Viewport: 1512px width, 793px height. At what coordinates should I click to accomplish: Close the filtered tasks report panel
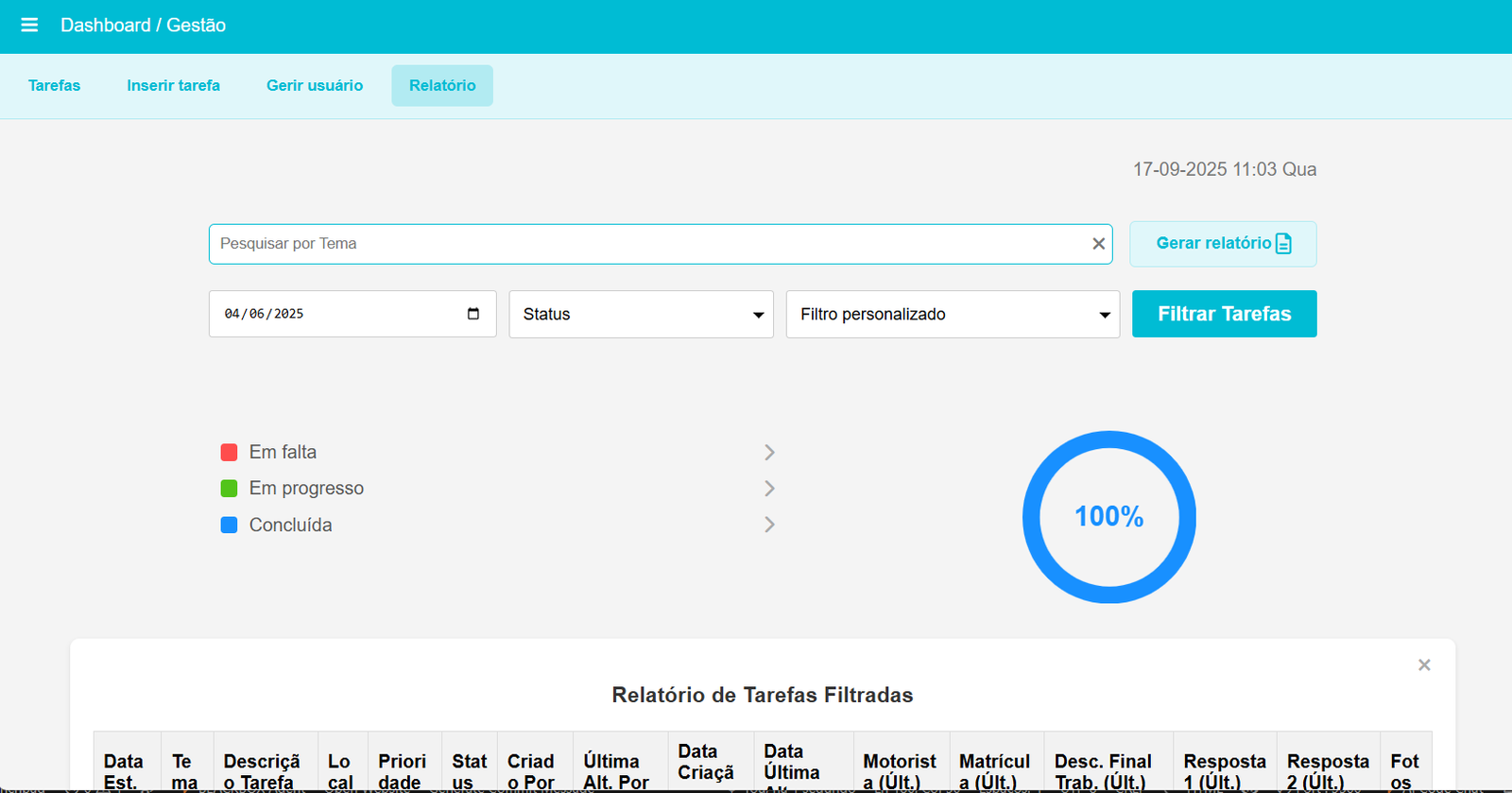point(1424,665)
